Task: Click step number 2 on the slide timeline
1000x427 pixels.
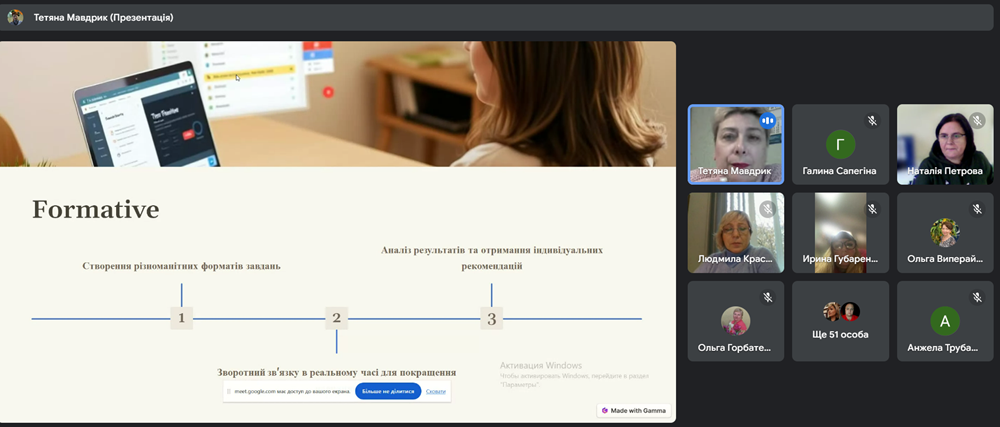Action: 336,319
